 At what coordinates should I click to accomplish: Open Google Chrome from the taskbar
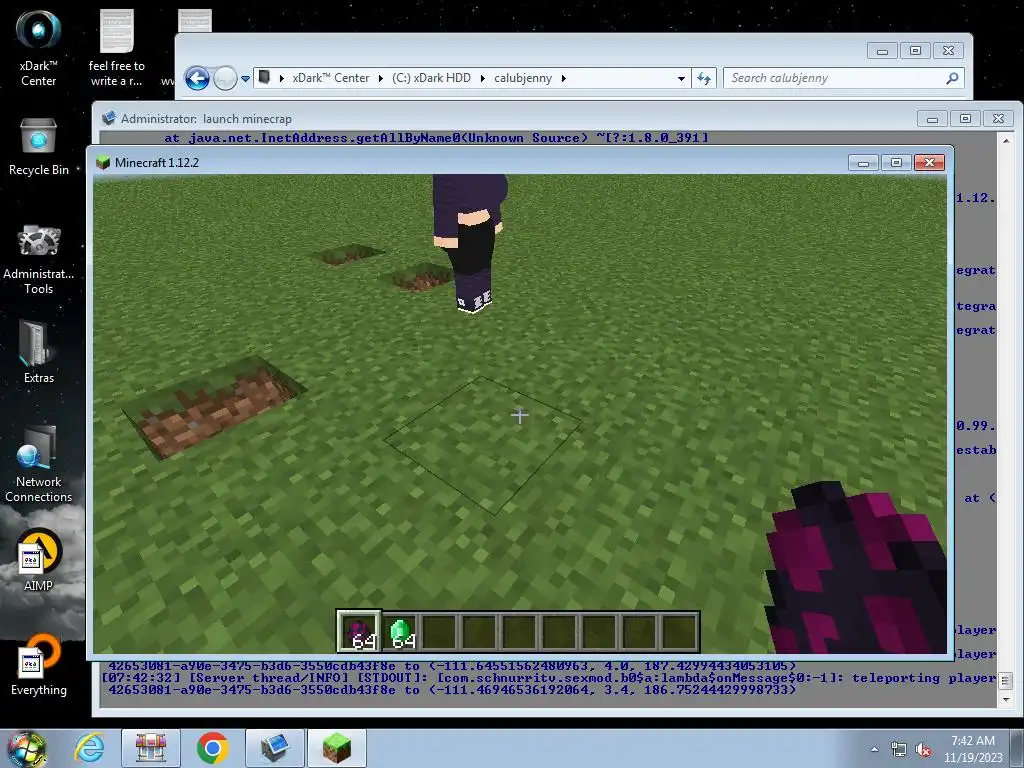click(x=212, y=748)
